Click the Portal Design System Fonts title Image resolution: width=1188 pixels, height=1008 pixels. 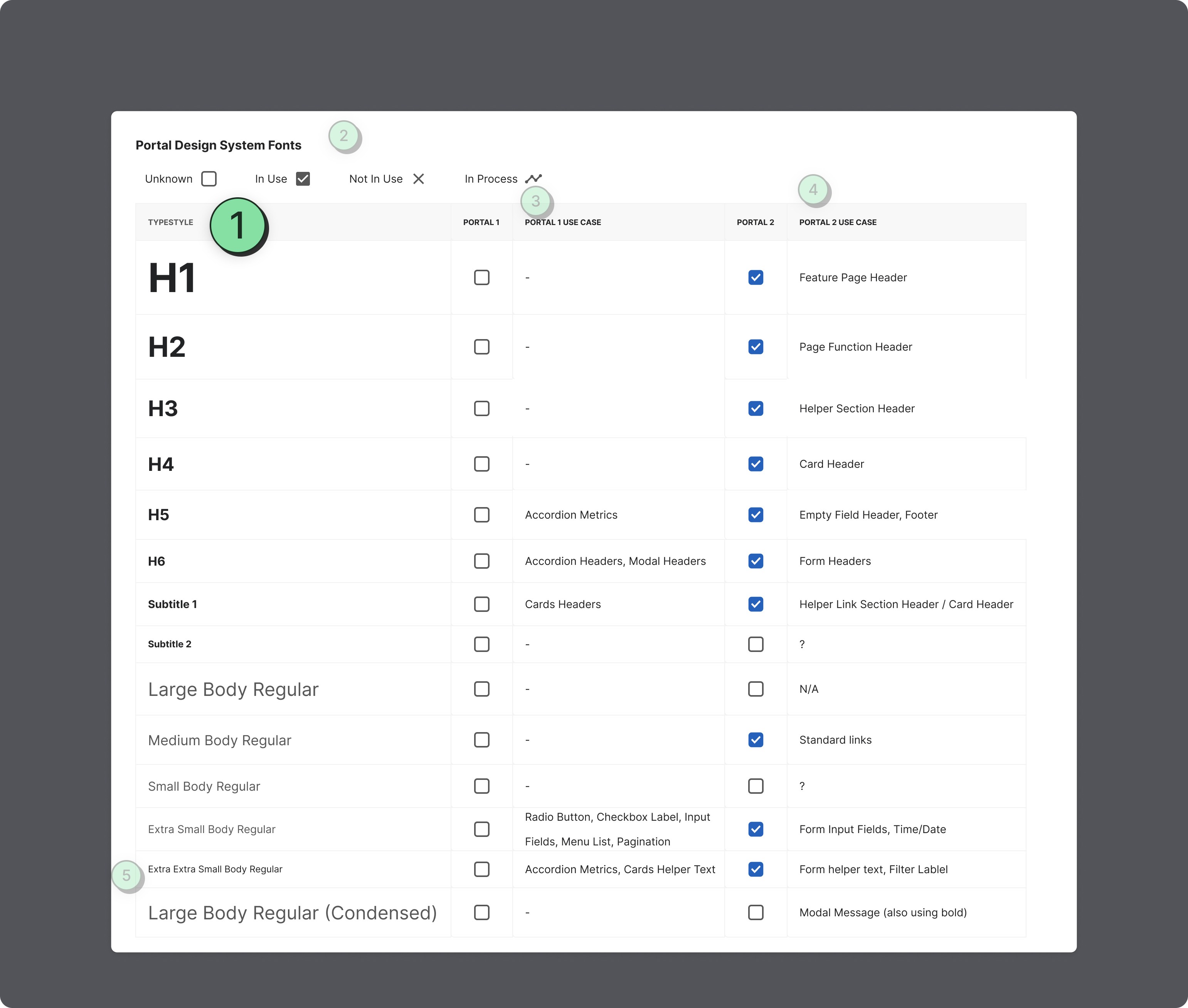point(219,145)
